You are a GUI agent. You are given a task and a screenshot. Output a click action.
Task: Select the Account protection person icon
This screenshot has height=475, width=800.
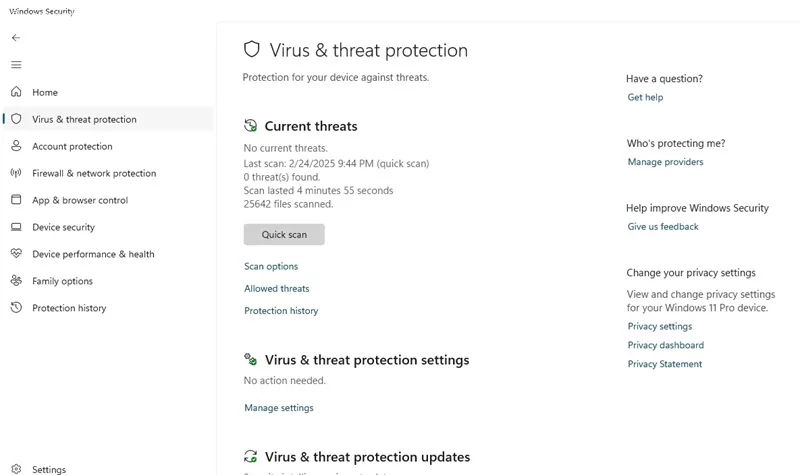[x=16, y=146]
